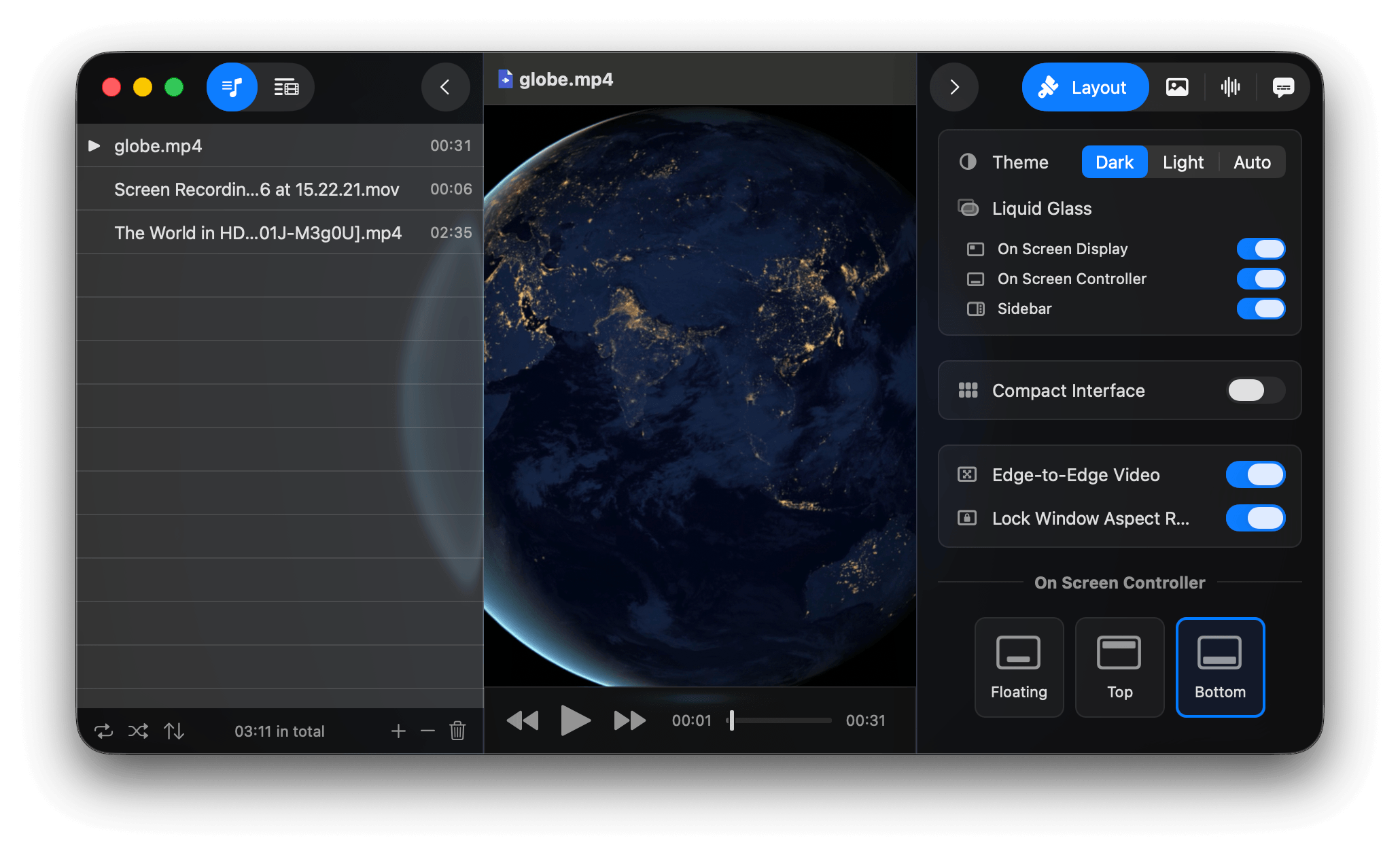
Task: Open the subtitles speech bubble tab
Action: pos(1283,87)
